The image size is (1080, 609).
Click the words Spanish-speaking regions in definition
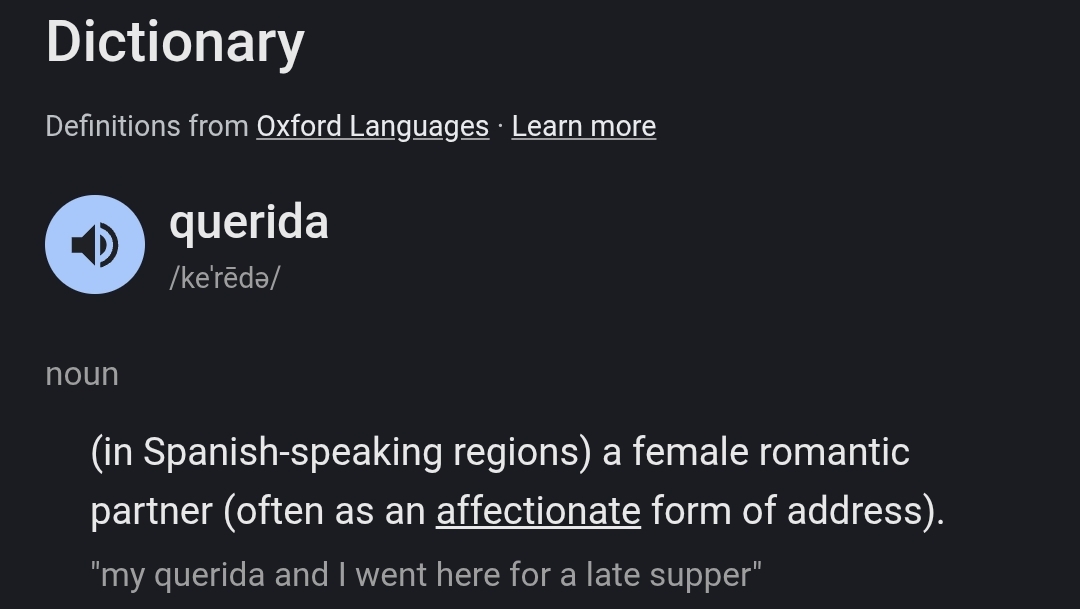pos(360,452)
